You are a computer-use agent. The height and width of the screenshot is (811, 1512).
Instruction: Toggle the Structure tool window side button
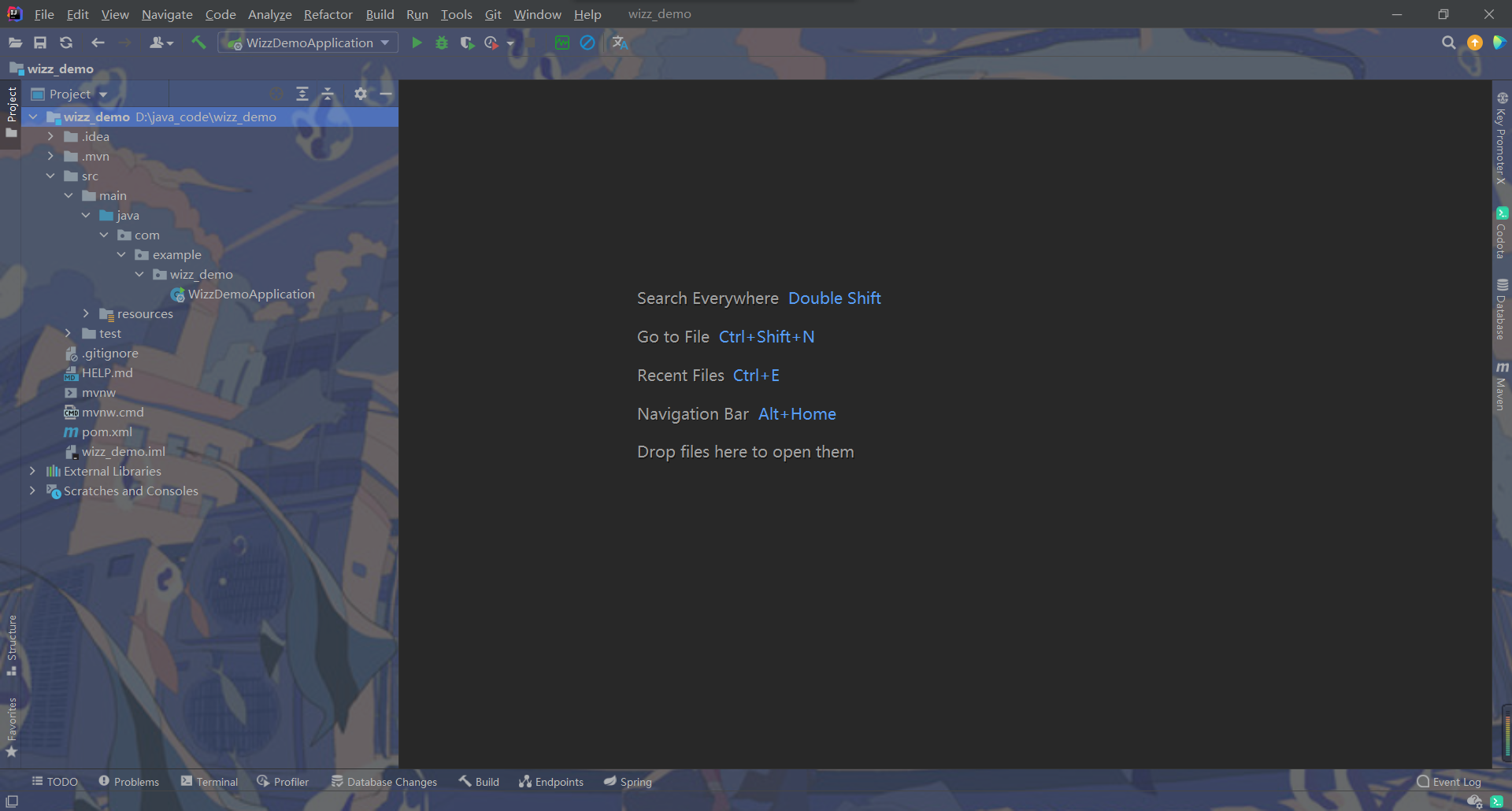click(x=11, y=646)
